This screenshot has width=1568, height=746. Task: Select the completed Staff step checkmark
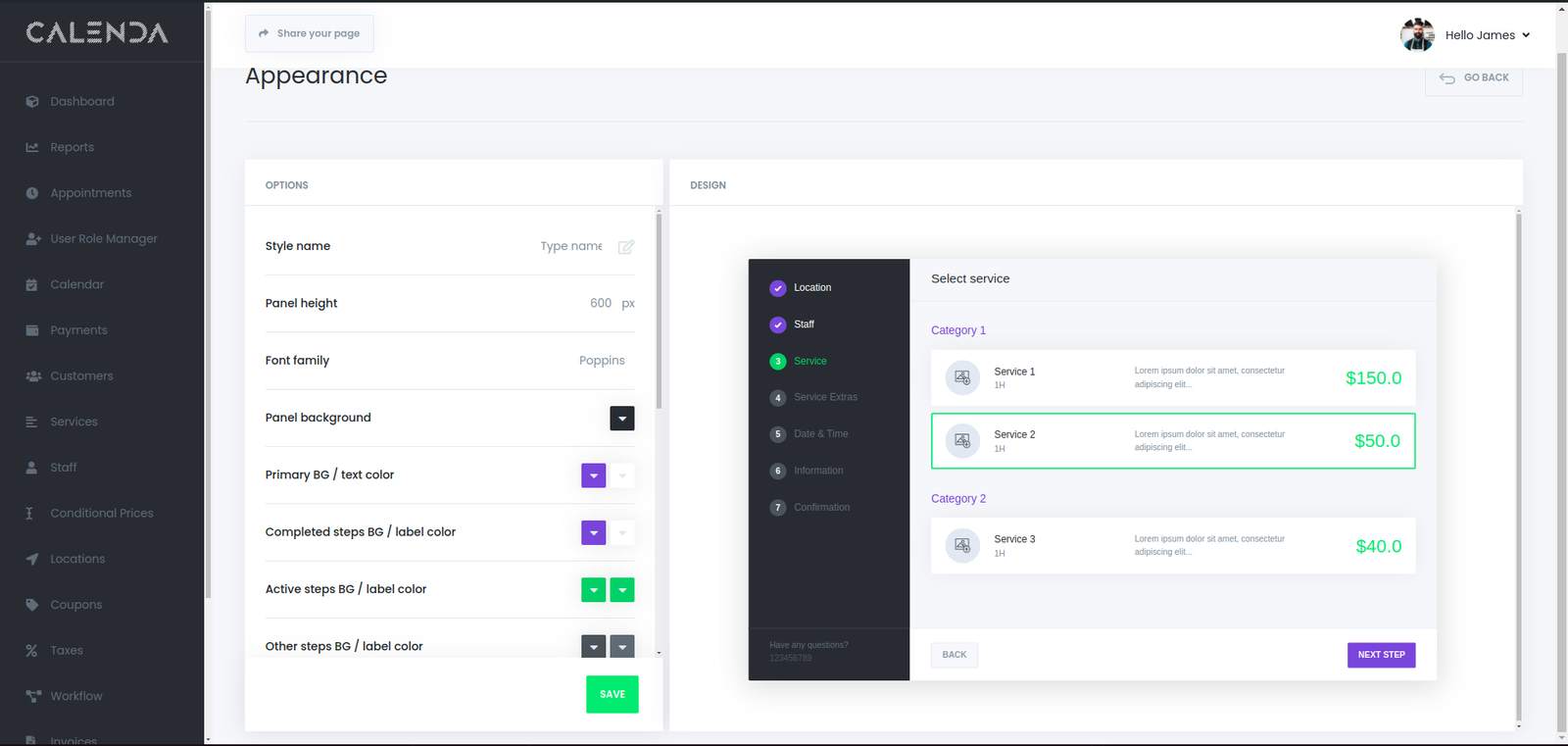tap(778, 324)
